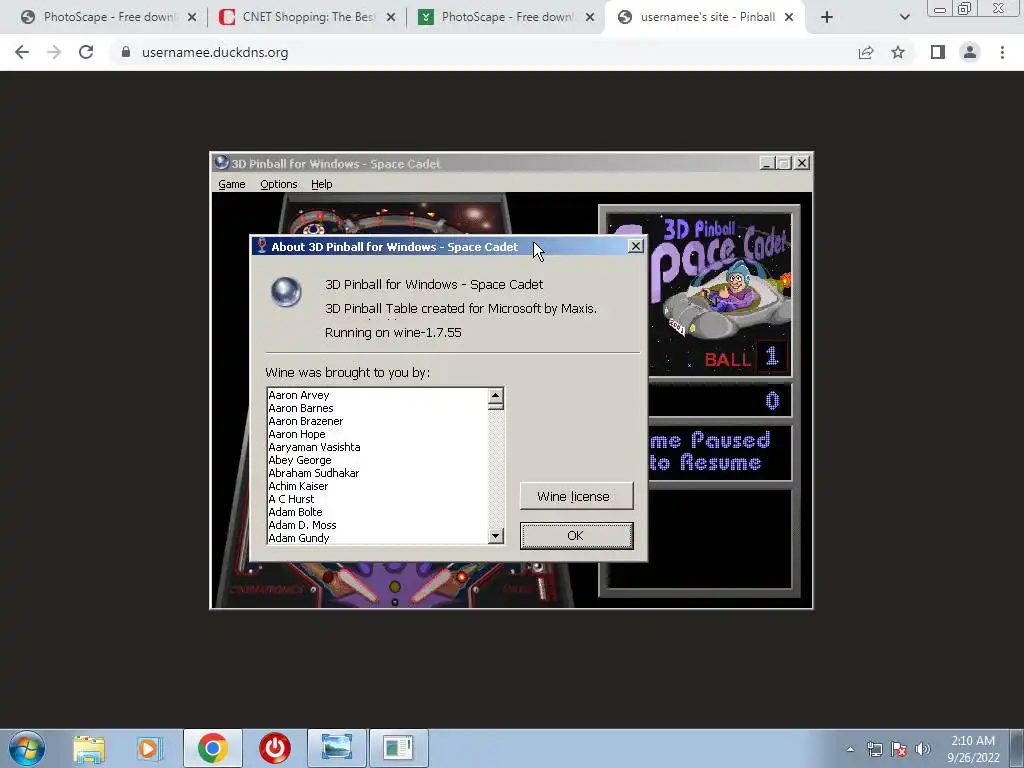1024x768 pixels.
Task: Bookmark this page with star icon
Action: (x=898, y=52)
